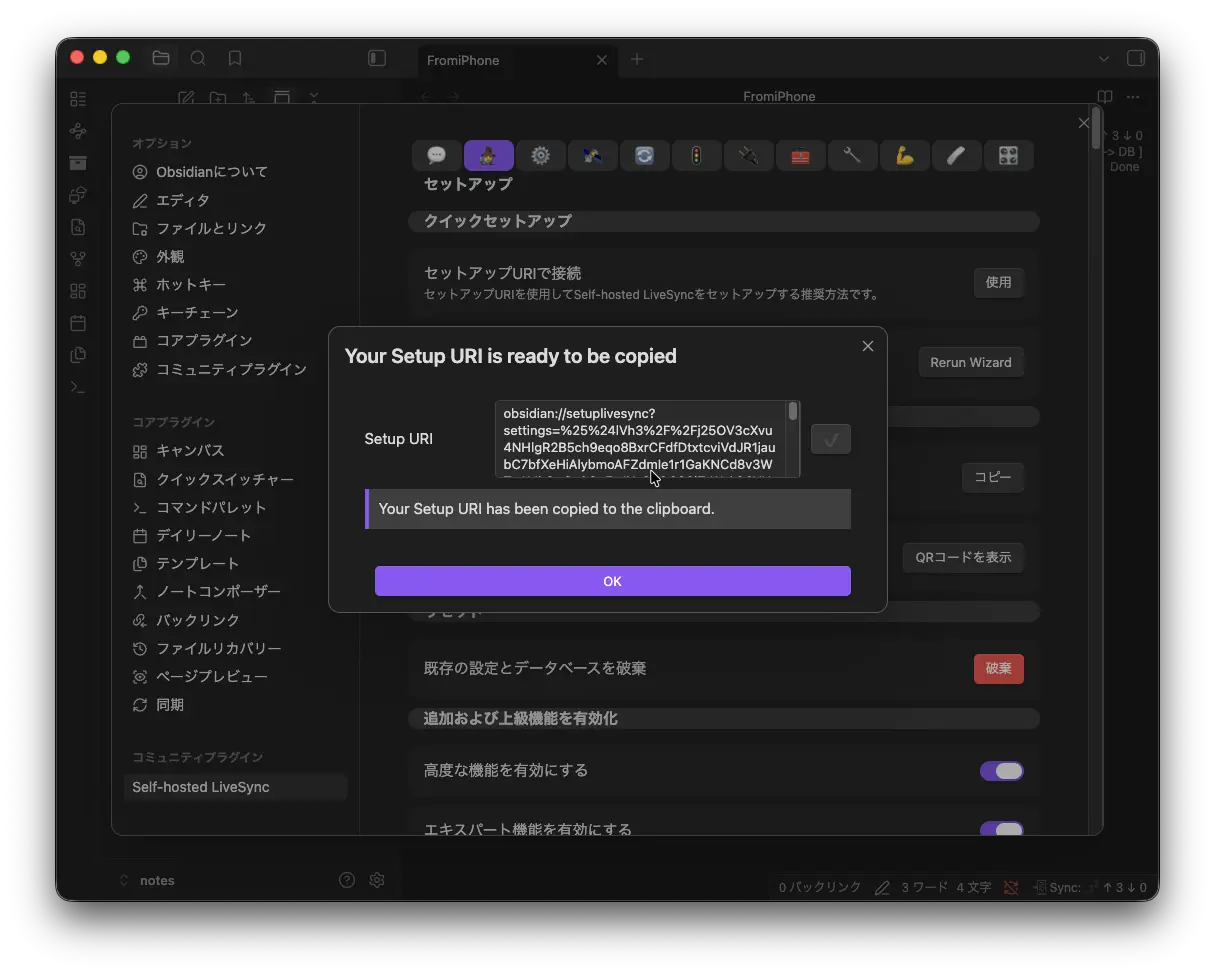The image size is (1215, 975).
Task: Select the FromiPhone tab
Action: point(516,60)
